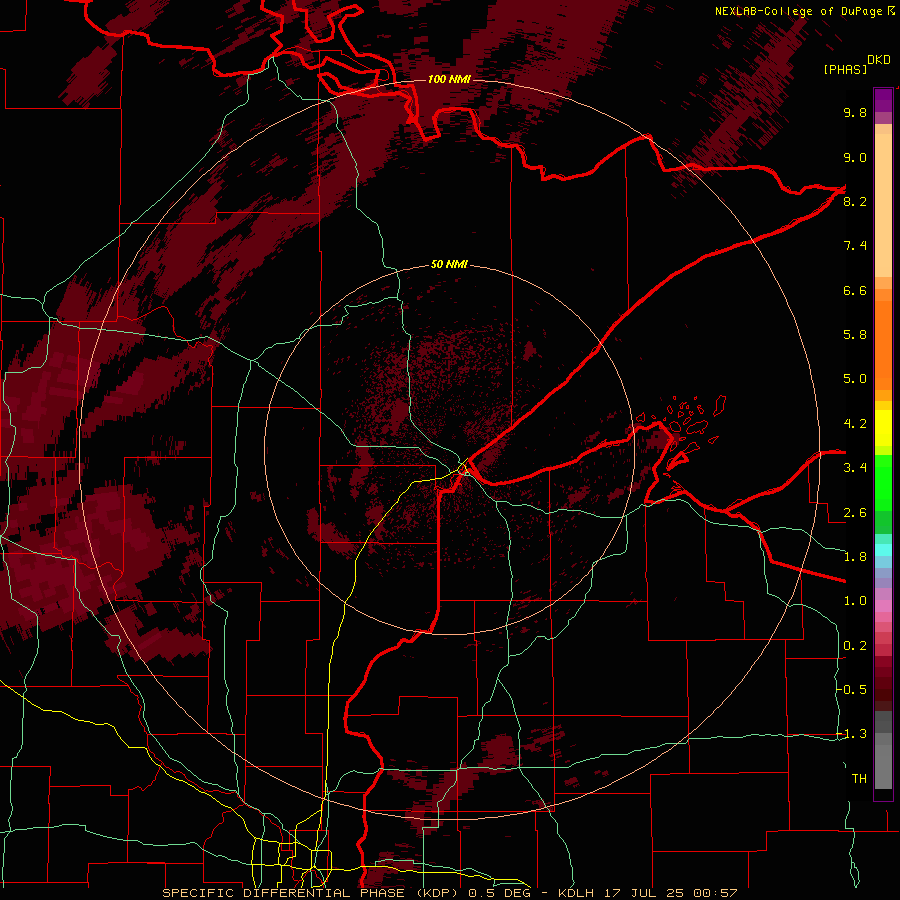This screenshot has width=900, height=900.
Task: Click the 50 NMI range ring label
Action: point(449,265)
